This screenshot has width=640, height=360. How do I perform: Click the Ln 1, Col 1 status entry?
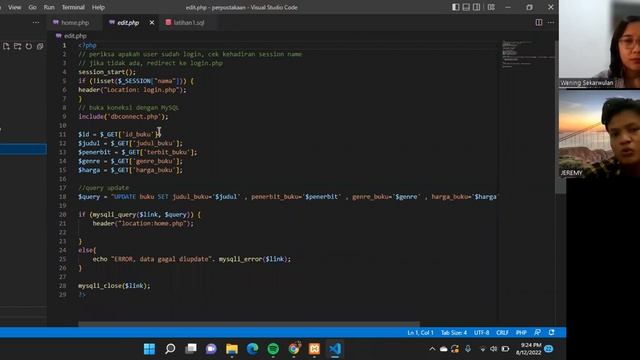[420, 333]
